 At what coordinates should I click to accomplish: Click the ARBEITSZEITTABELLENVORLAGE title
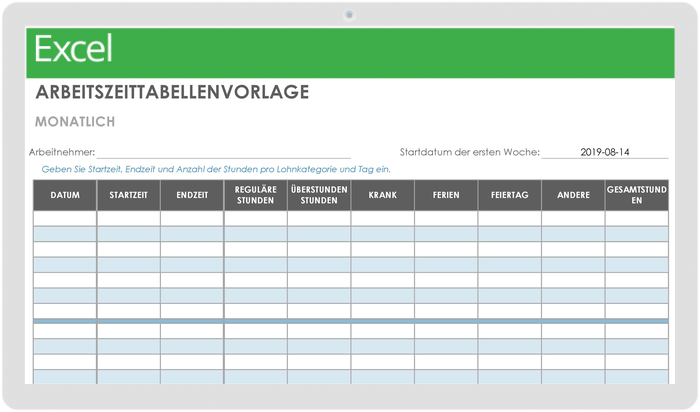point(172,92)
